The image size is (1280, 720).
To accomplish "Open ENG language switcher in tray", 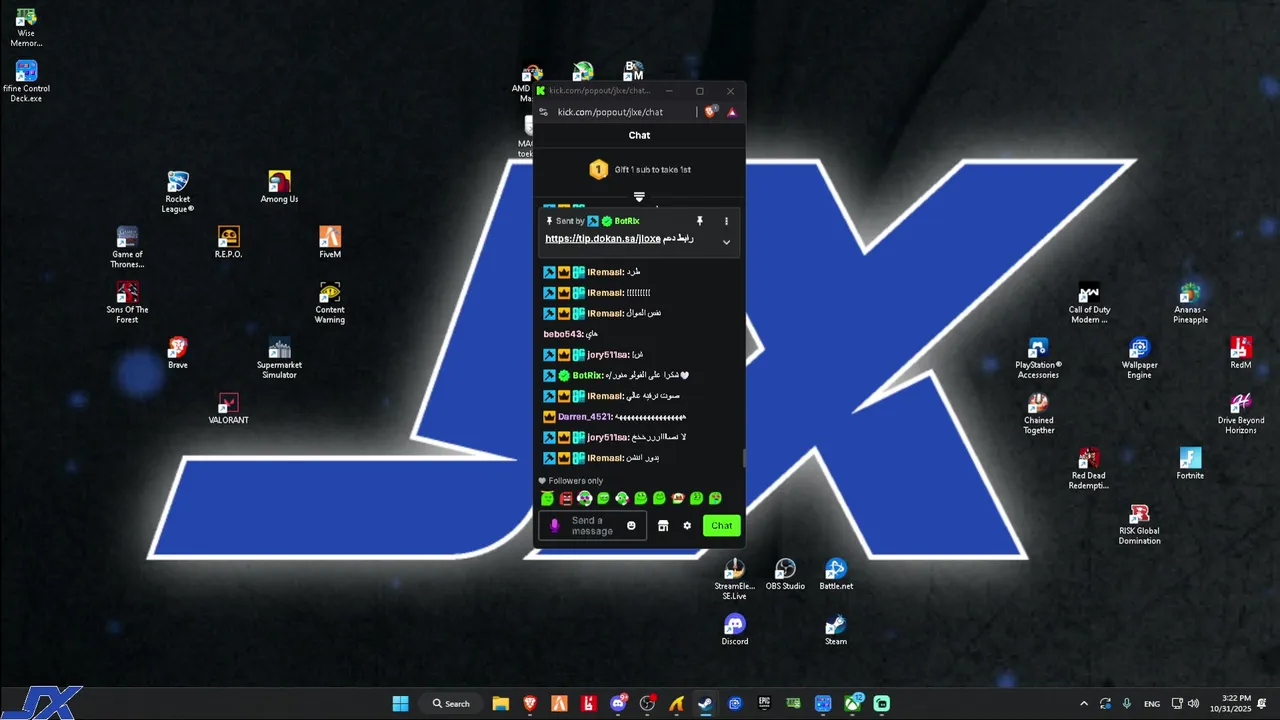I will 1152,704.
